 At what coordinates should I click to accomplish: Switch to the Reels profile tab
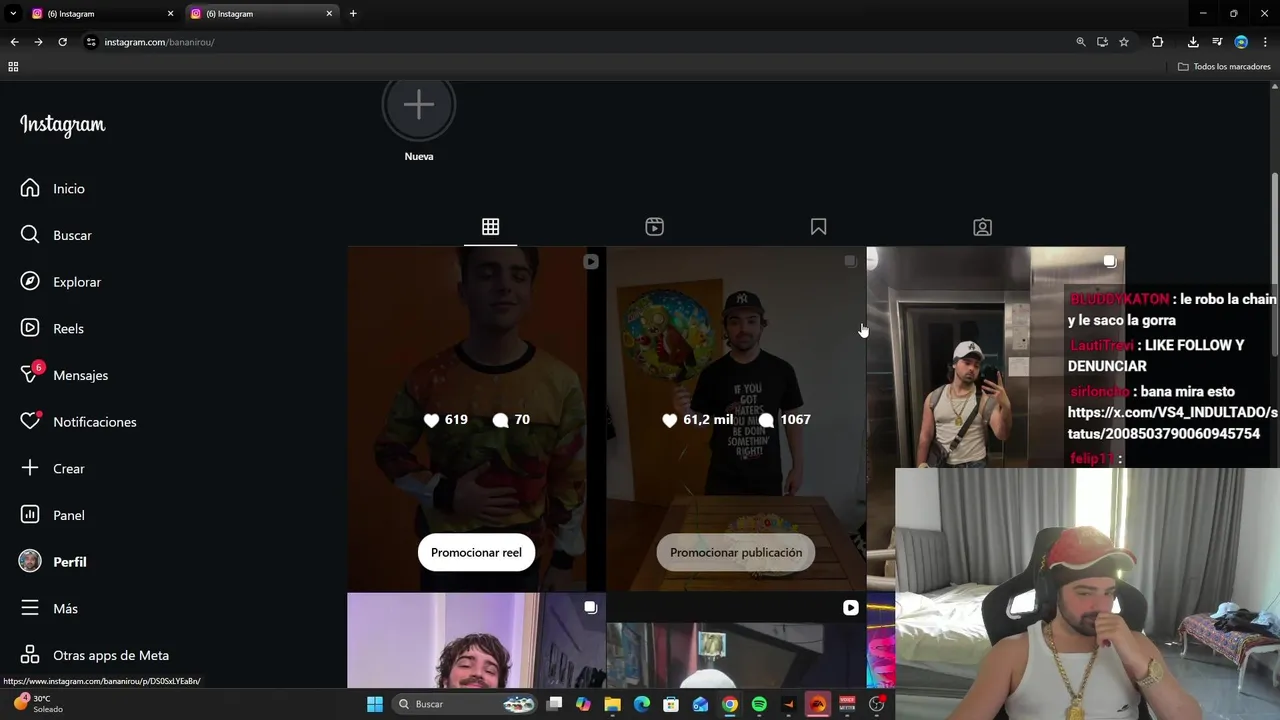(x=654, y=227)
